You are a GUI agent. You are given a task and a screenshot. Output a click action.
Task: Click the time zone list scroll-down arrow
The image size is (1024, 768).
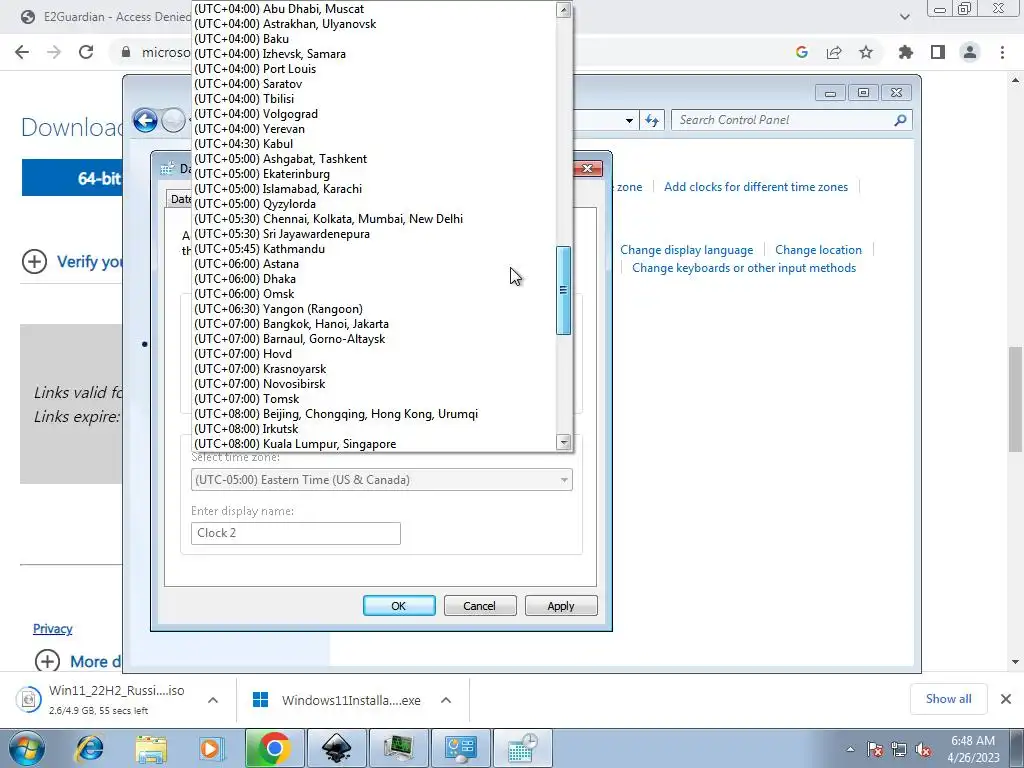click(564, 442)
